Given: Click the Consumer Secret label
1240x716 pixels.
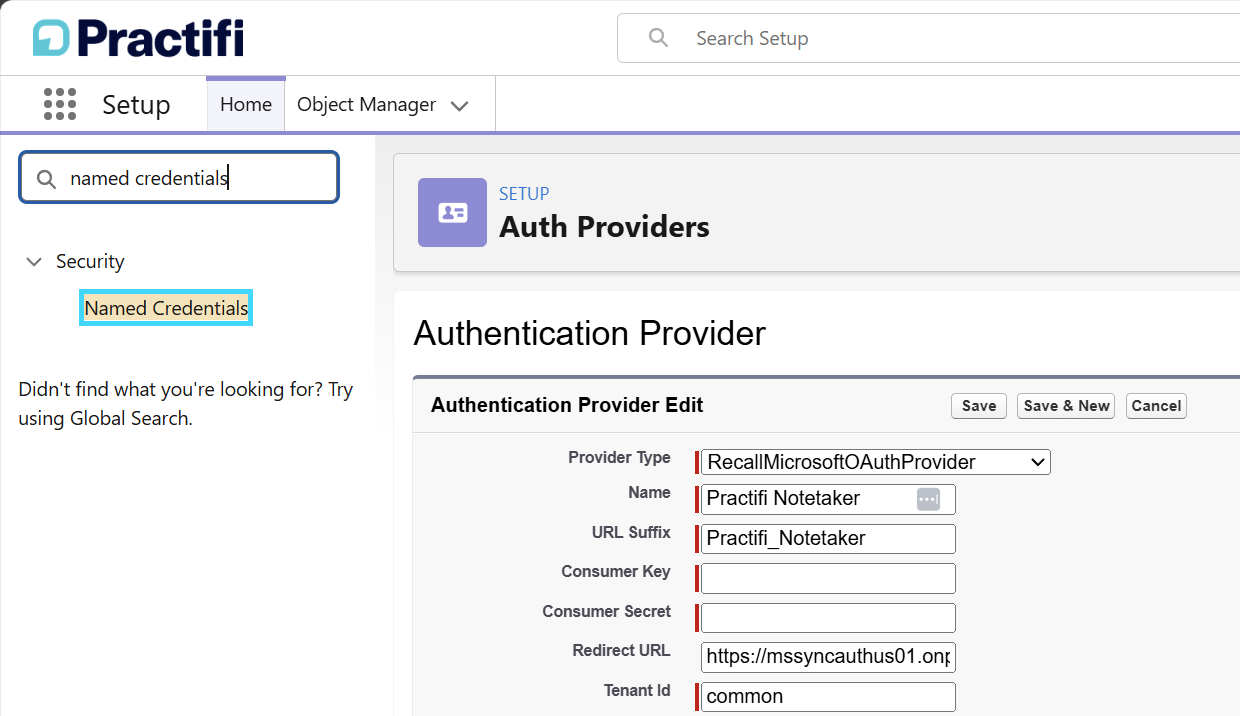Looking at the screenshot, I should (x=607, y=612).
